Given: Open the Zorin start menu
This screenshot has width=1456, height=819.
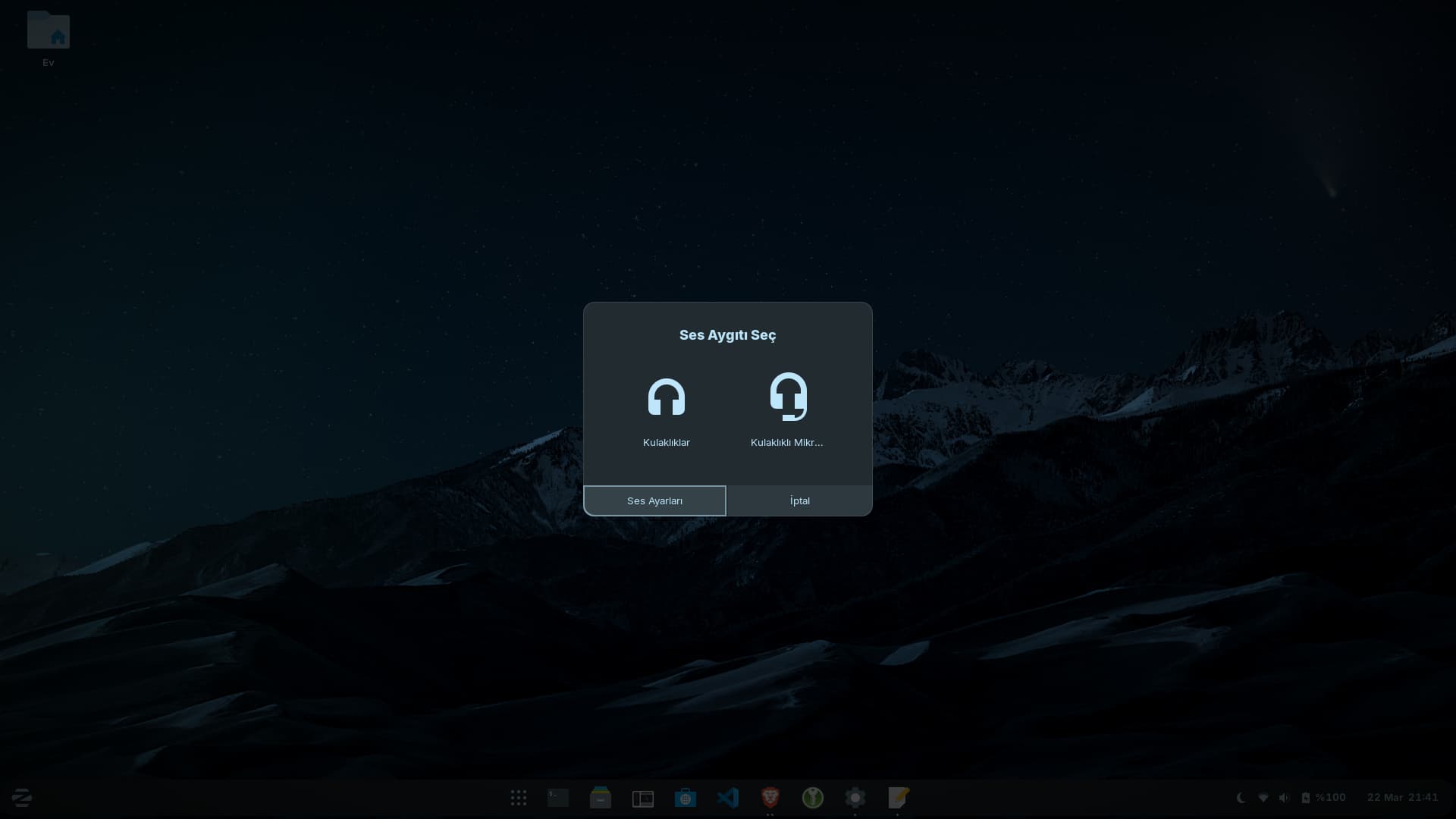Looking at the screenshot, I should tap(21, 798).
